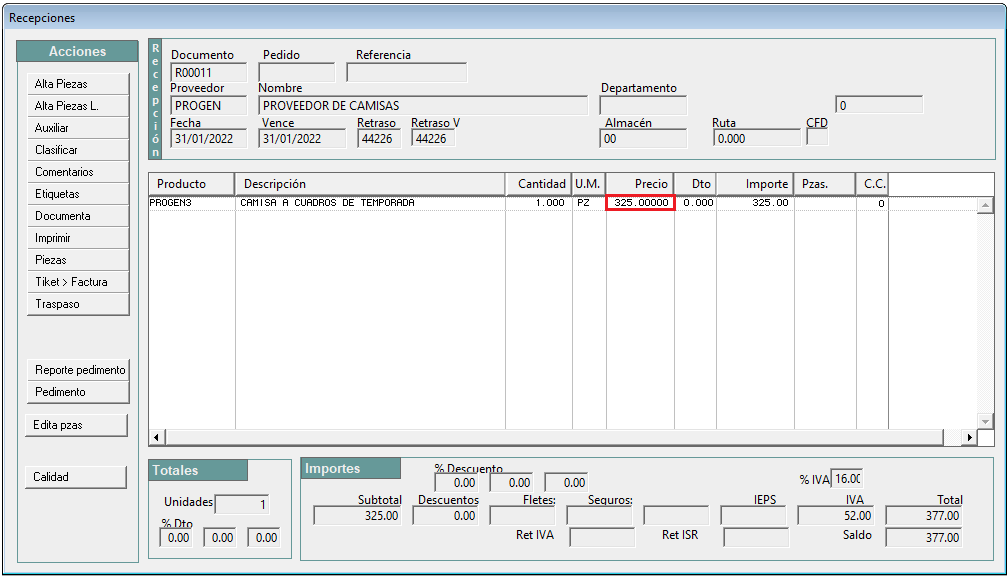Click Tiket > Factura button
The height and width of the screenshot is (577, 1008).
[x=78, y=281]
